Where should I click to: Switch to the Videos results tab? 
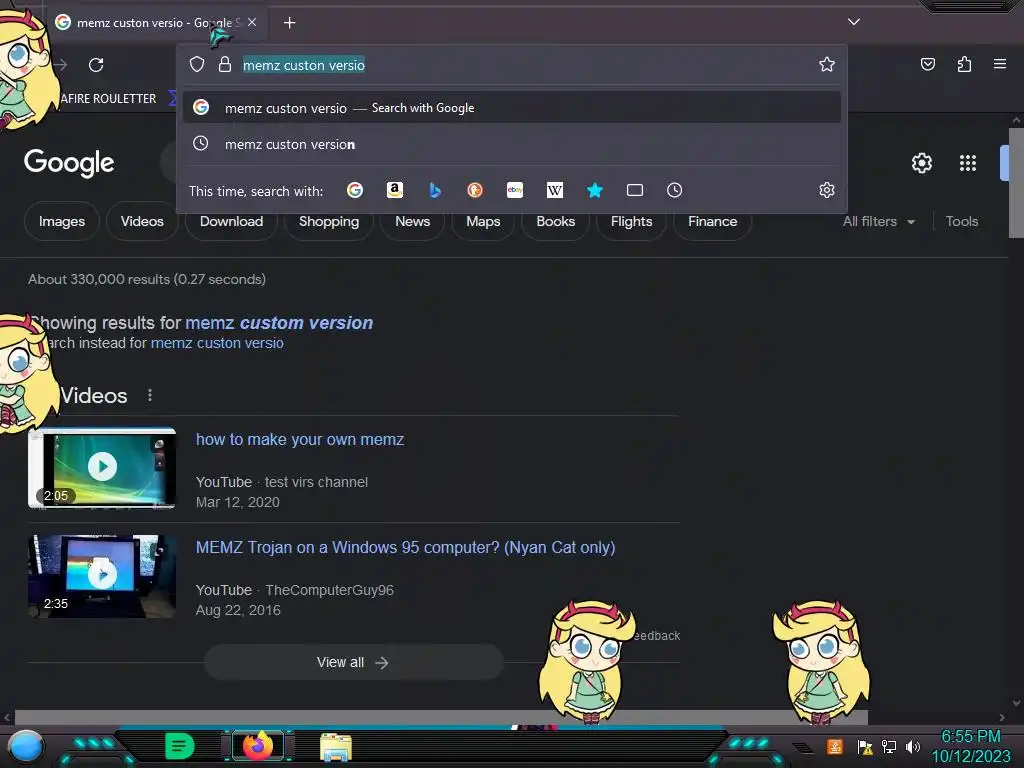click(x=142, y=221)
